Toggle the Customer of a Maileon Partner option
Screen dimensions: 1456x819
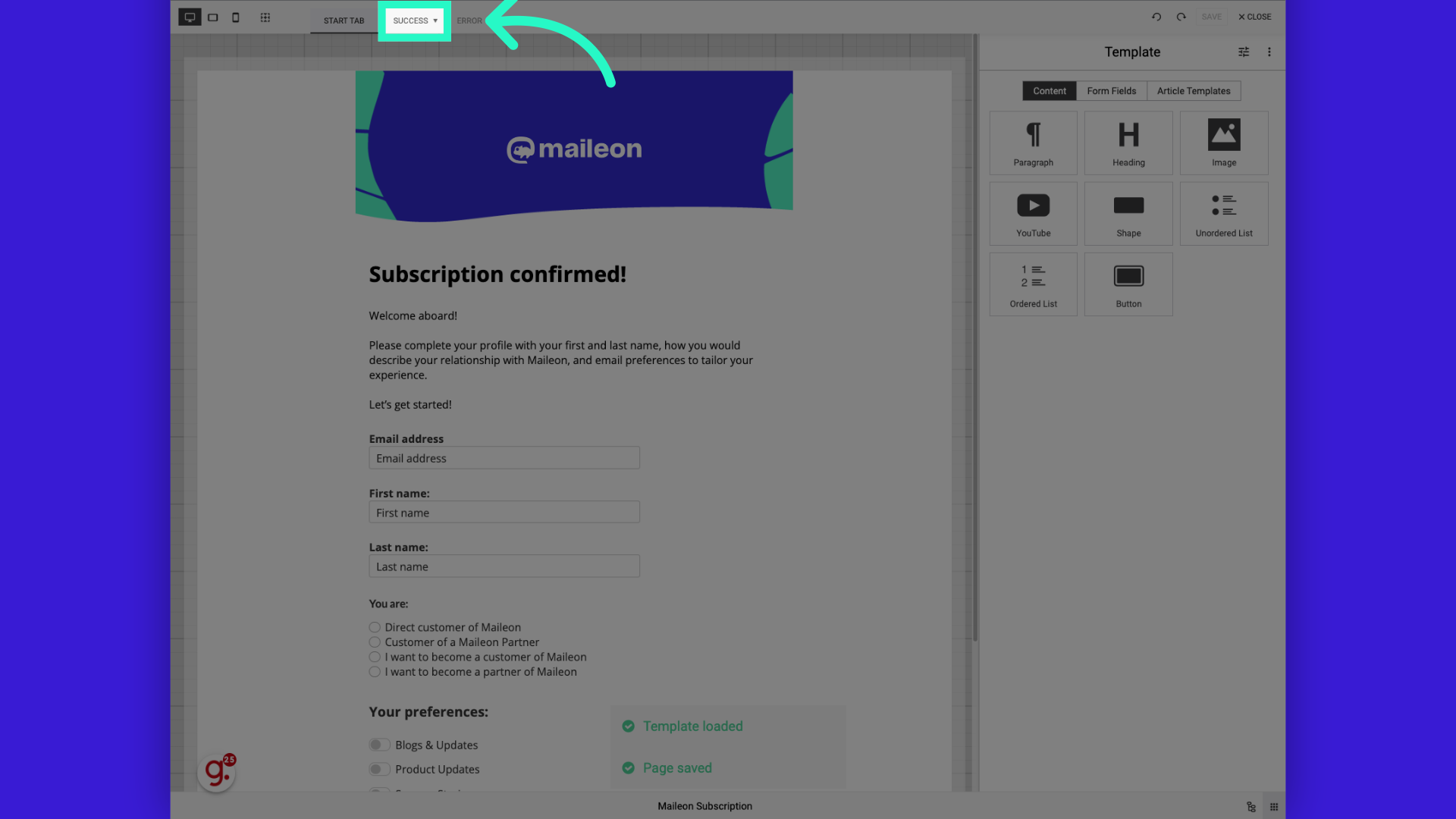375,642
